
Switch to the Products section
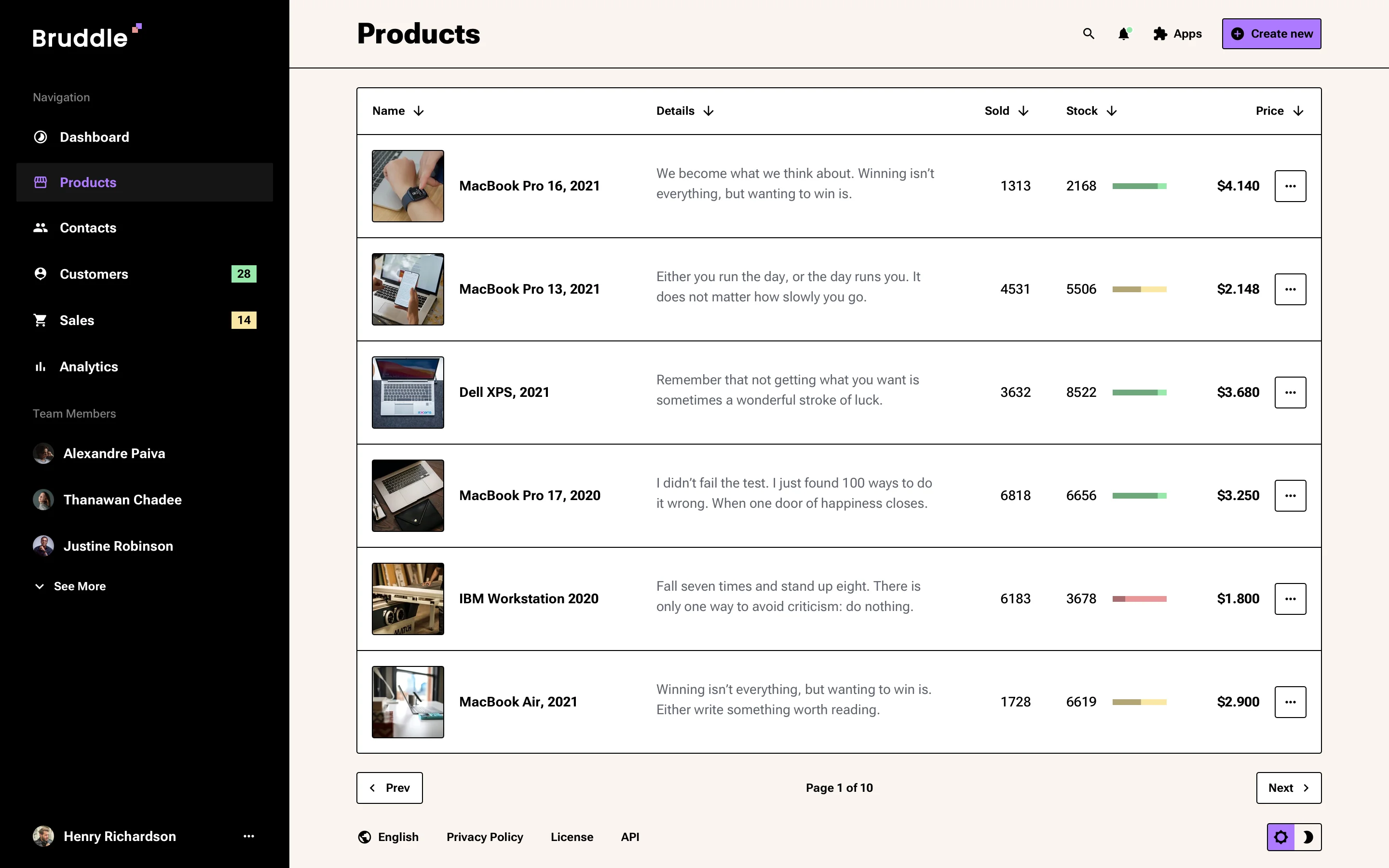[88, 182]
